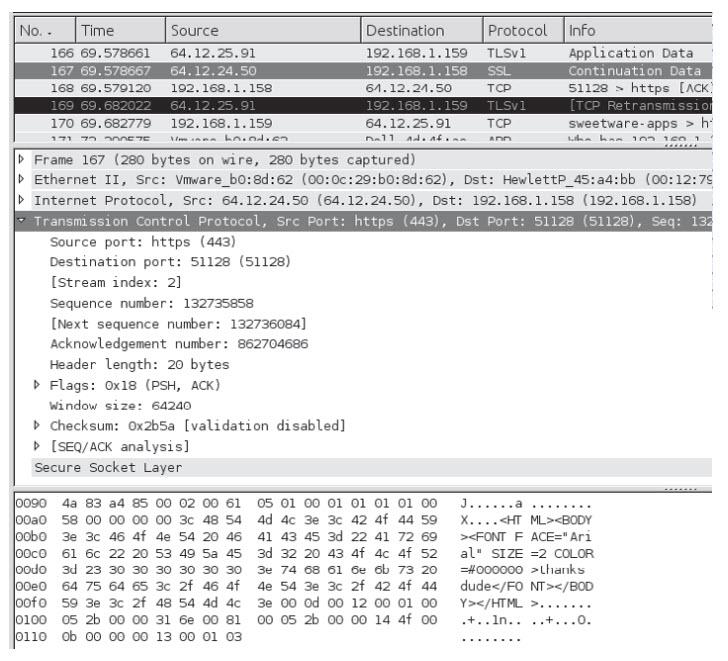The height and width of the screenshot is (661, 728).
Task: Click hex offset 00e0 row in bytes pane
Action: [304, 587]
